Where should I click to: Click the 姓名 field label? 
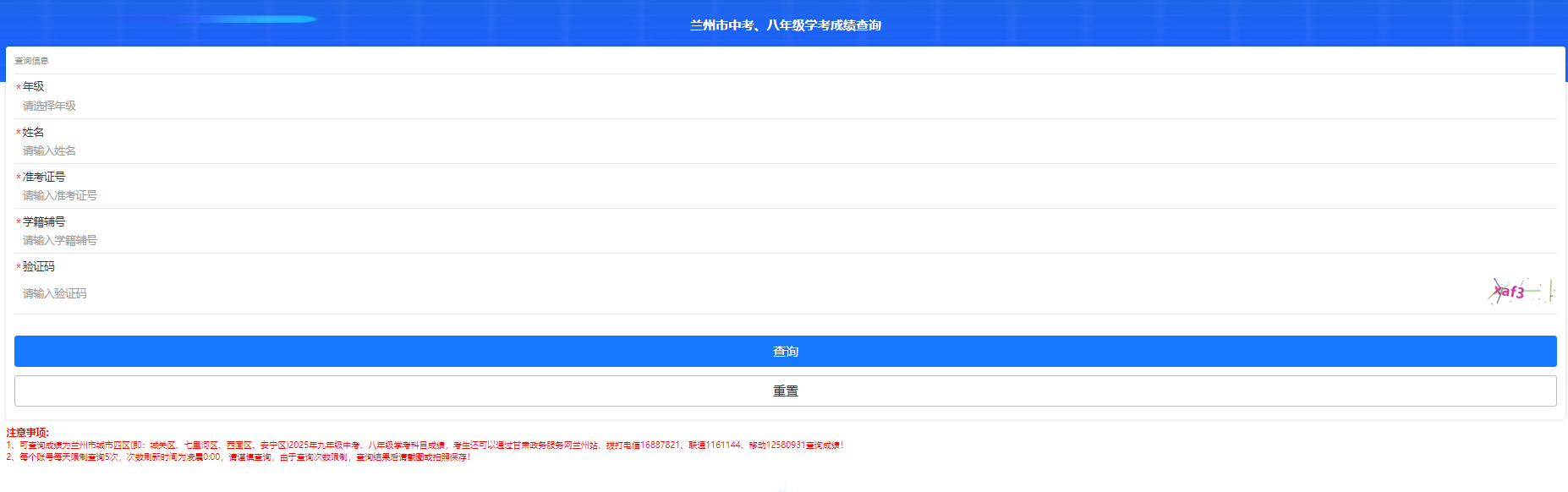tap(33, 132)
